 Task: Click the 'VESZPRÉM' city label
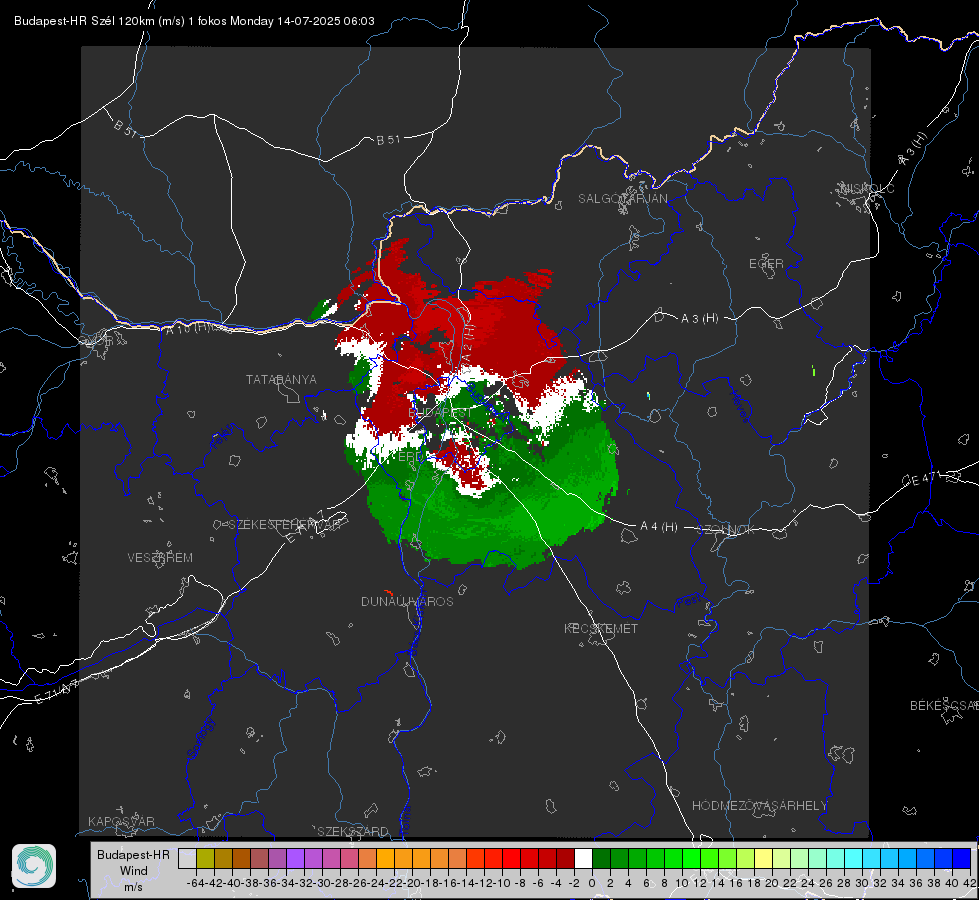tap(160, 557)
